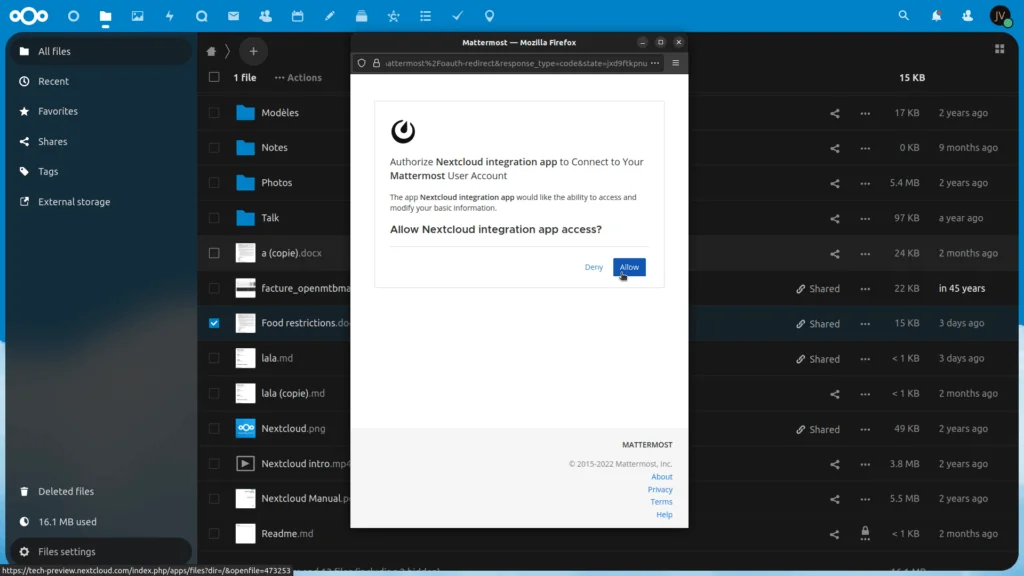Share the Photos folder via share icon
Image resolution: width=1024 pixels, height=576 pixels.
(835, 184)
